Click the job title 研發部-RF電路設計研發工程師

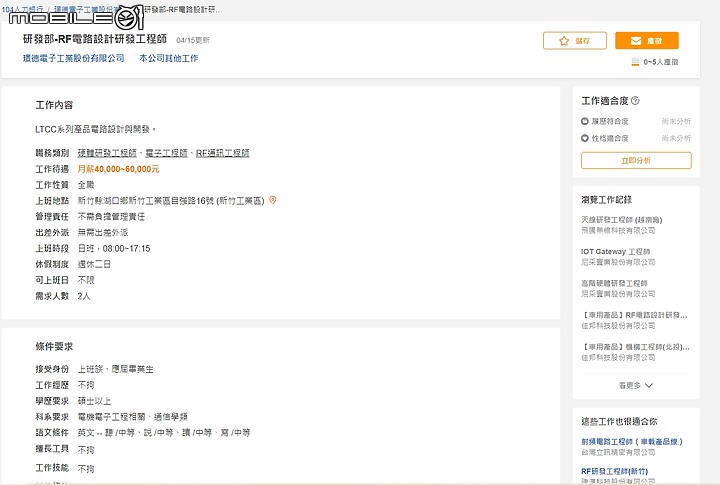coord(95,39)
